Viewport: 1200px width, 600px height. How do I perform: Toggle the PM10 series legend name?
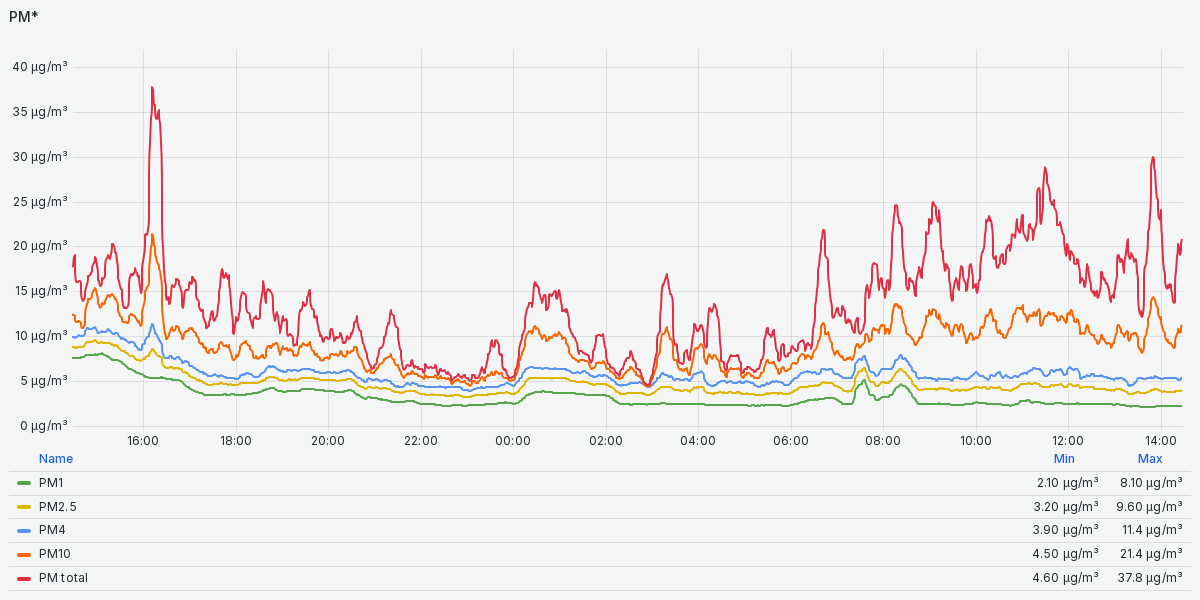[x=54, y=554]
